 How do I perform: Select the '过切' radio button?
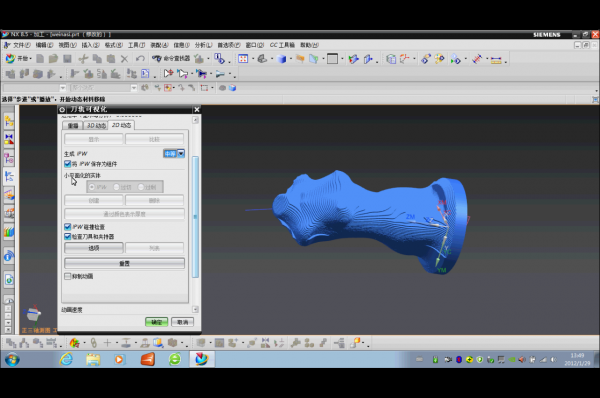point(116,187)
